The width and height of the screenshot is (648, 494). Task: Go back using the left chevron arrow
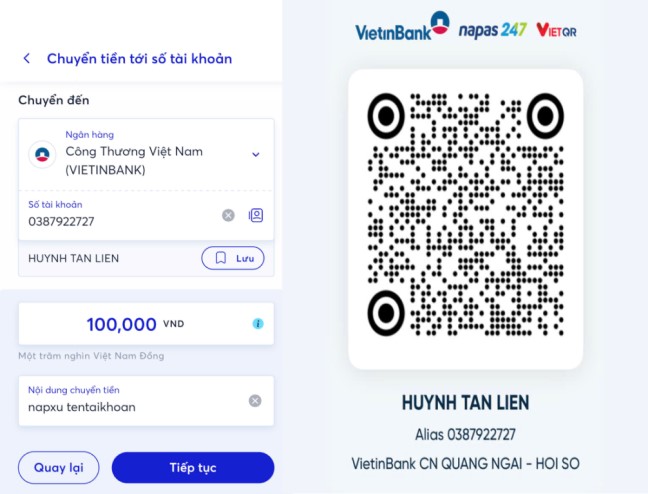(x=27, y=59)
